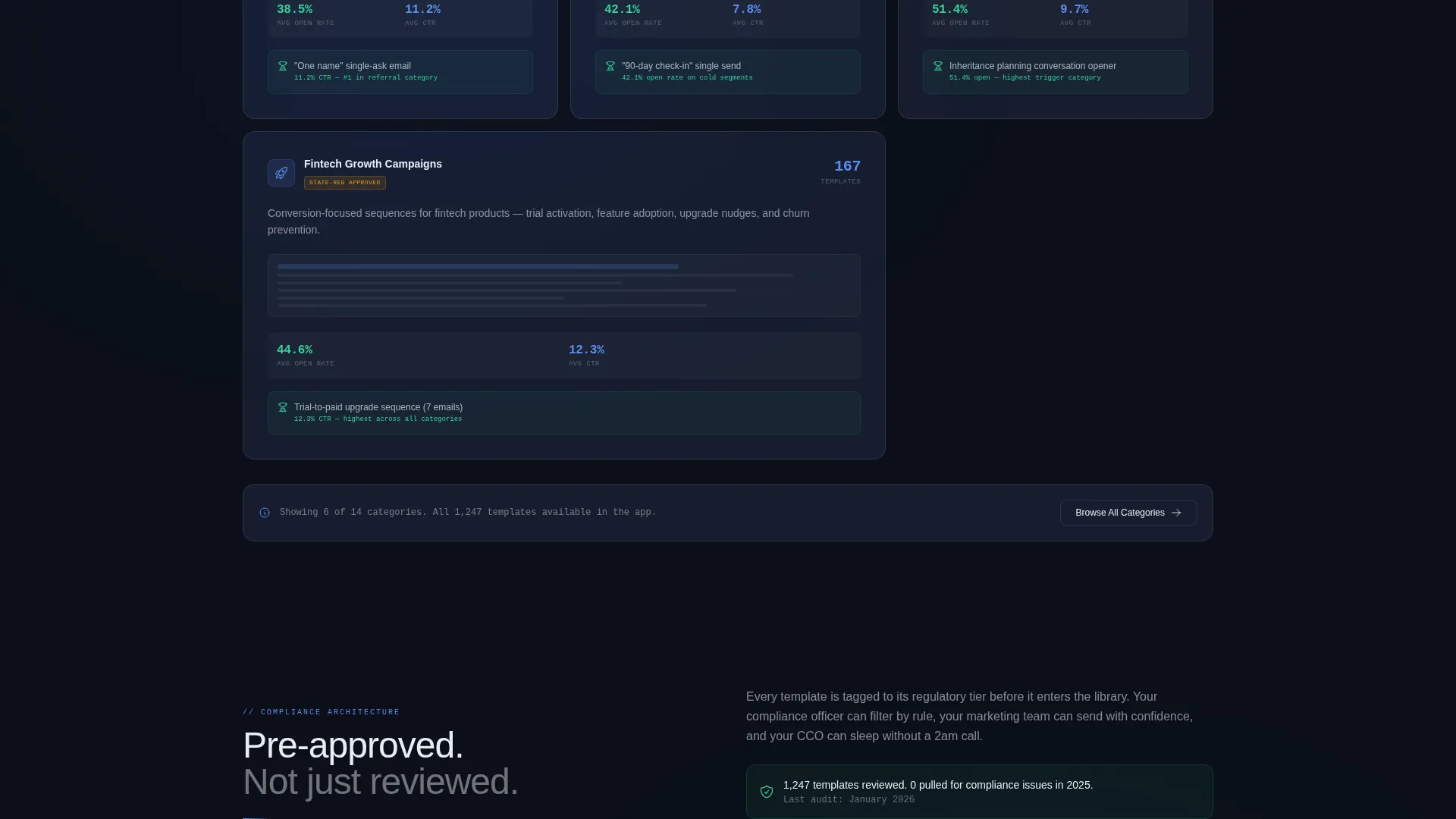Click the arrow icon in Browse All Categories
This screenshot has width=1456, height=819.
(1176, 513)
